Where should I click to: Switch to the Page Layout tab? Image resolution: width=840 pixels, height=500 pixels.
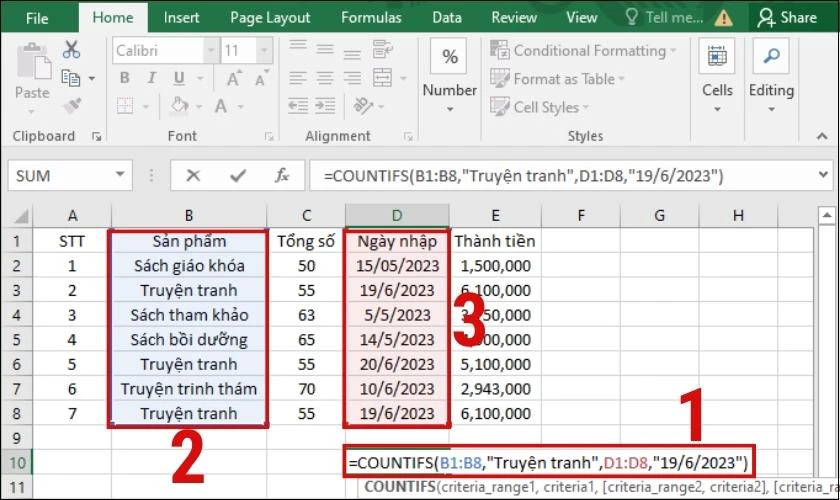point(270,18)
